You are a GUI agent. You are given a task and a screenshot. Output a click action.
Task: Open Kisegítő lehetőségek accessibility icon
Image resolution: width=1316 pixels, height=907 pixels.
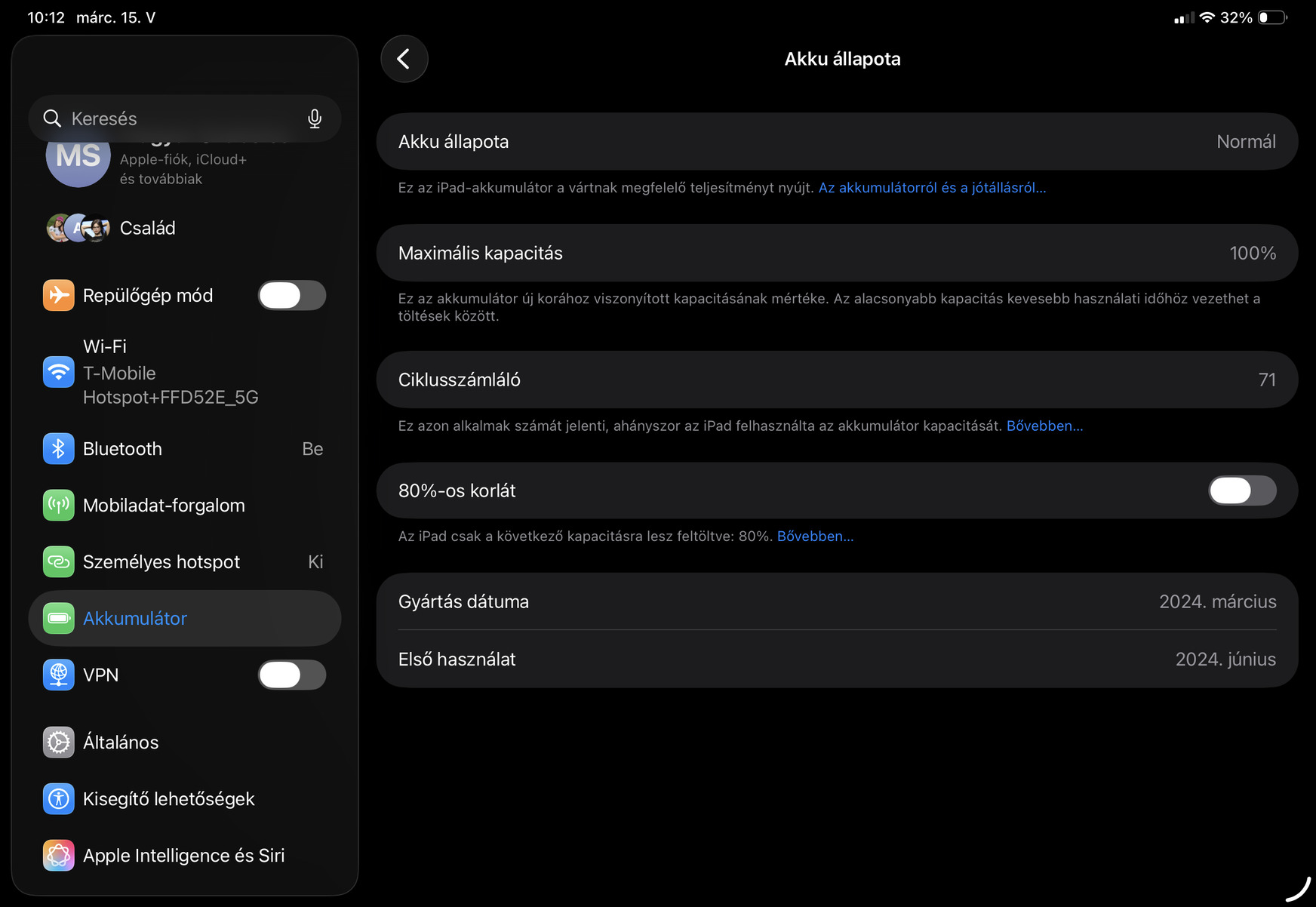(x=59, y=799)
